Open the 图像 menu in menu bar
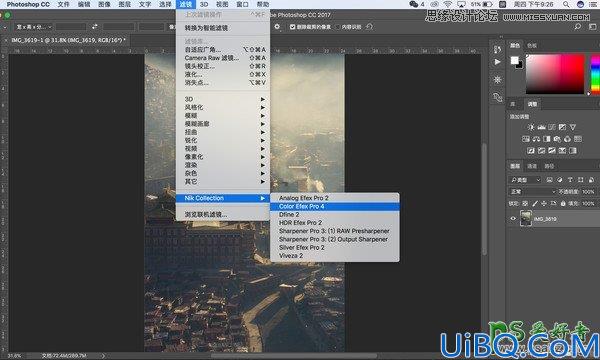The height and width of the screenshot is (360, 600). pos(104,4)
